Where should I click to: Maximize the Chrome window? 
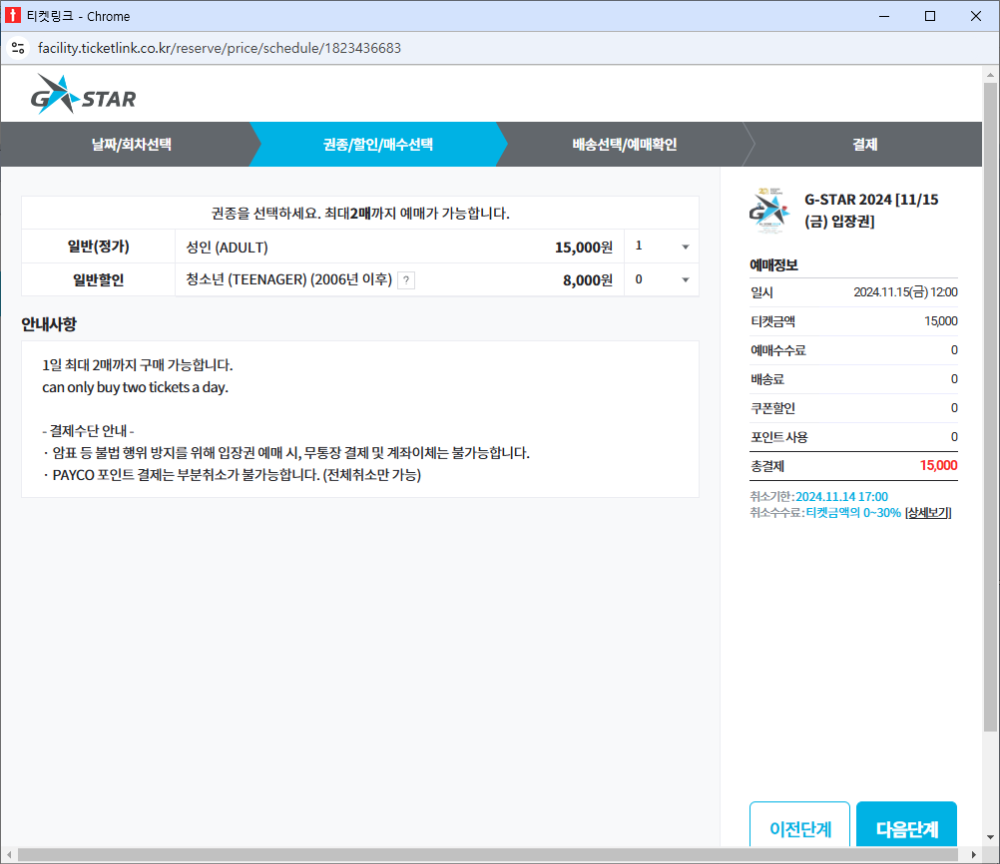click(x=930, y=16)
